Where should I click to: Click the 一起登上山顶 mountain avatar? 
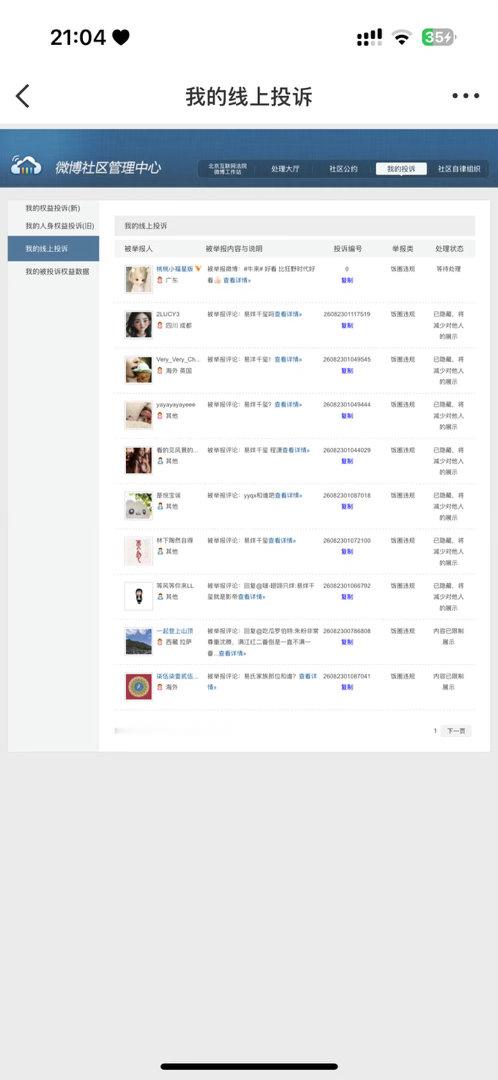click(x=138, y=641)
